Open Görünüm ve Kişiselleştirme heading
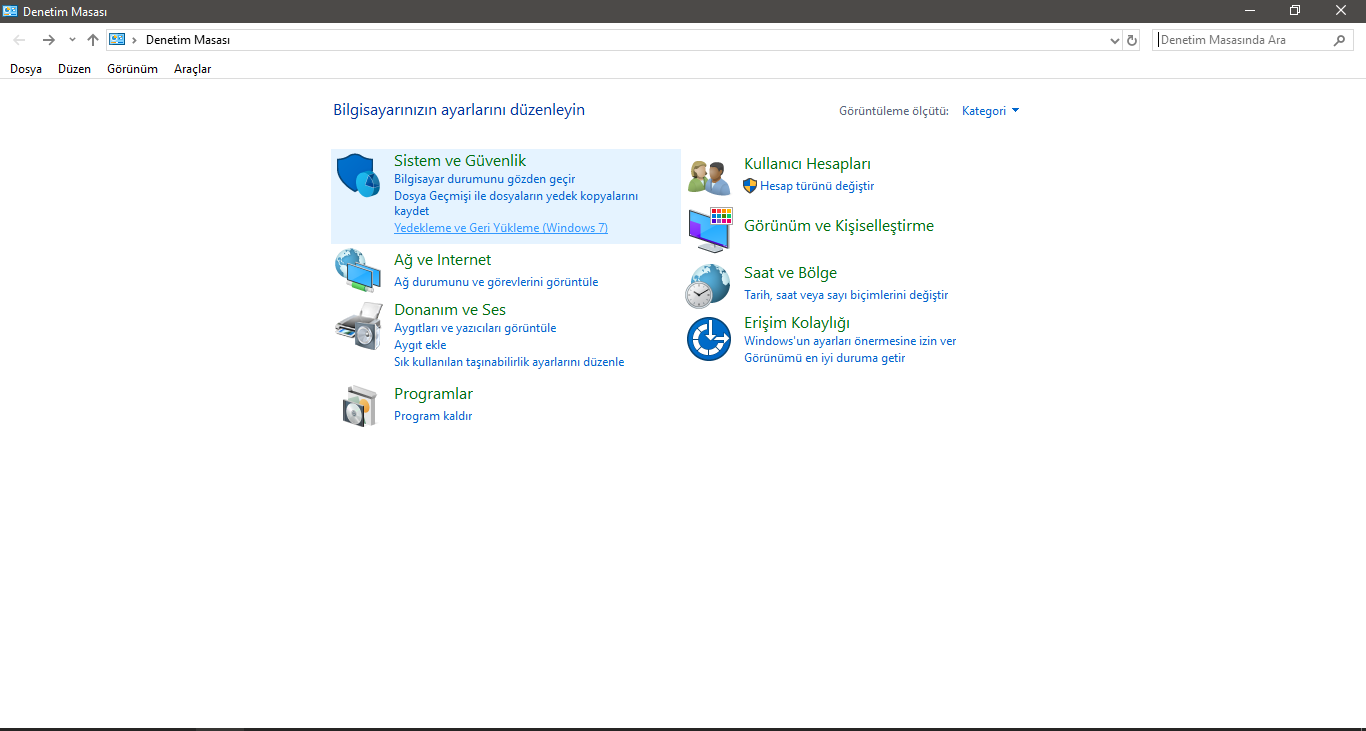1366x731 pixels. coord(839,226)
